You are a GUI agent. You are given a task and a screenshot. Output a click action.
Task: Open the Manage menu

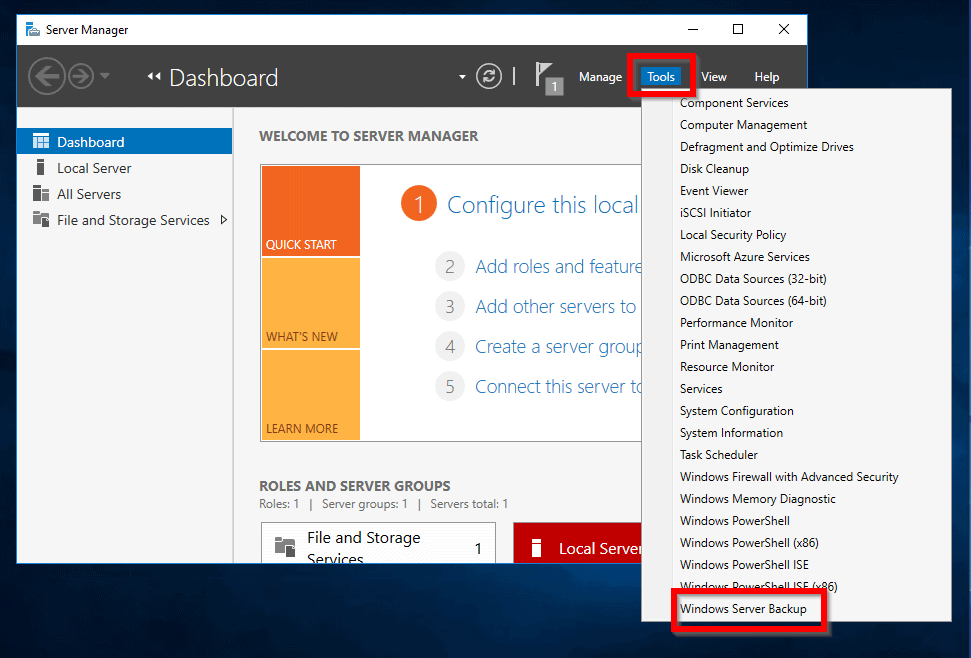click(x=600, y=77)
